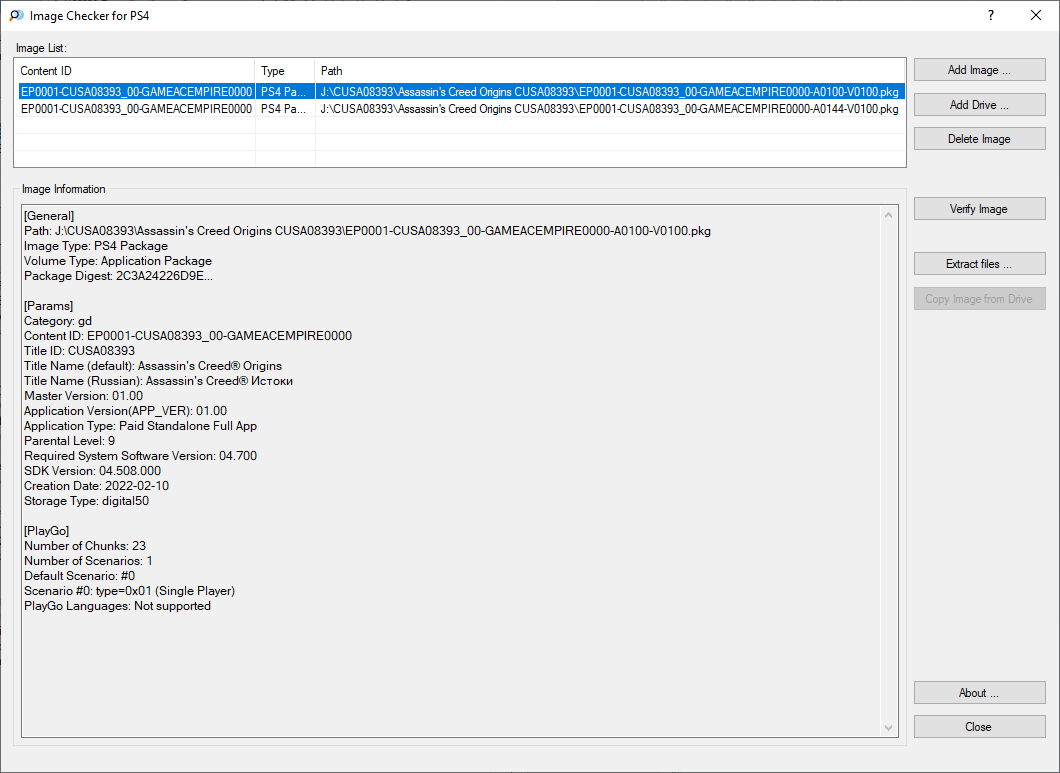Click the Required System Software Version line
This screenshot has height=773, width=1060.
click(140, 456)
